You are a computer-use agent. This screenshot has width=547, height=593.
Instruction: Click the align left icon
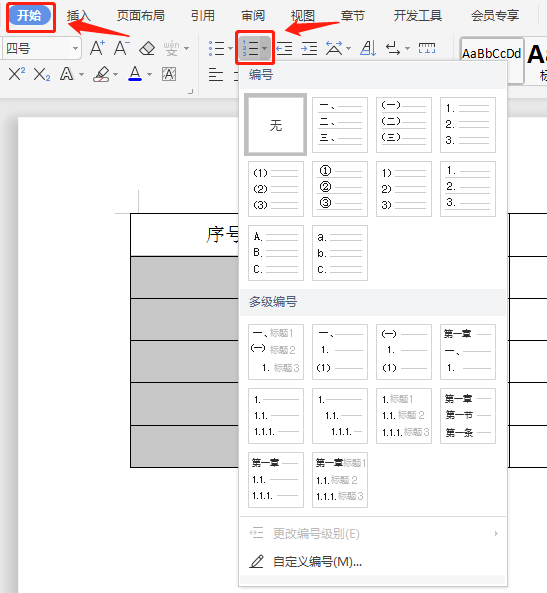[216, 74]
